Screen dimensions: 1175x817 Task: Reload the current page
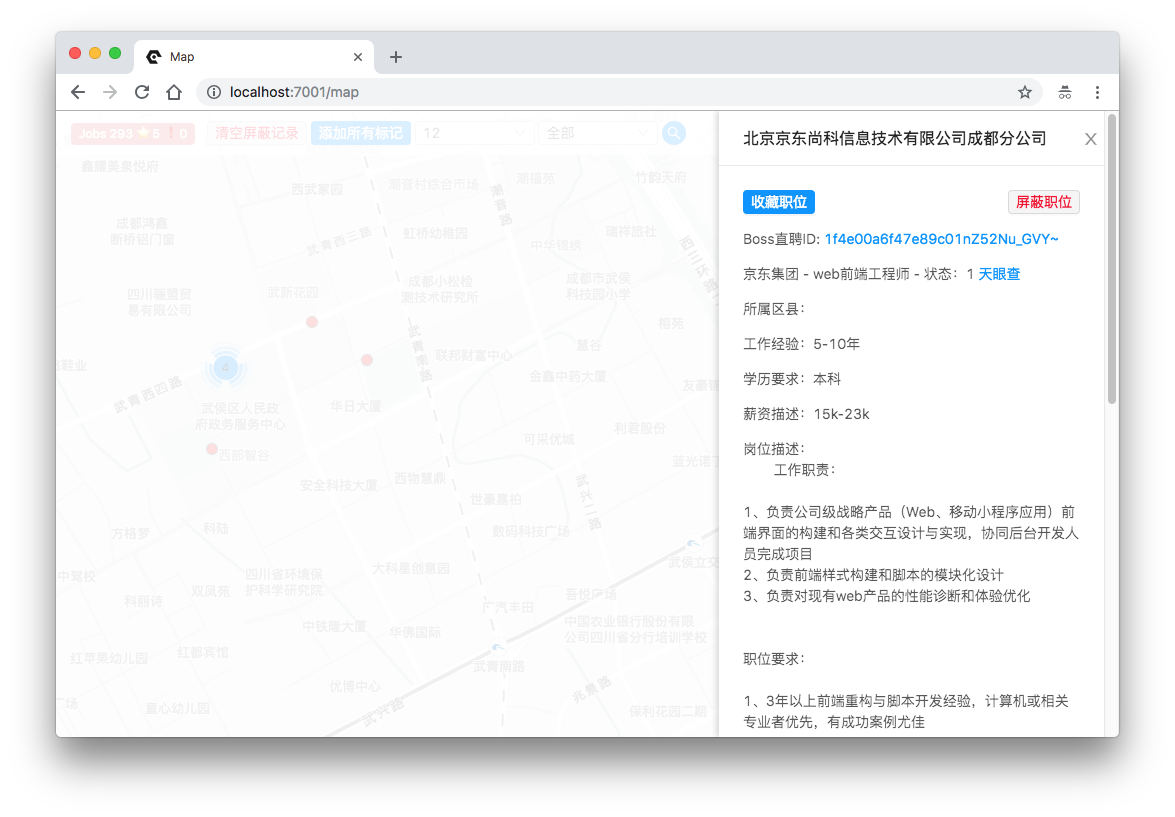pos(142,92)
